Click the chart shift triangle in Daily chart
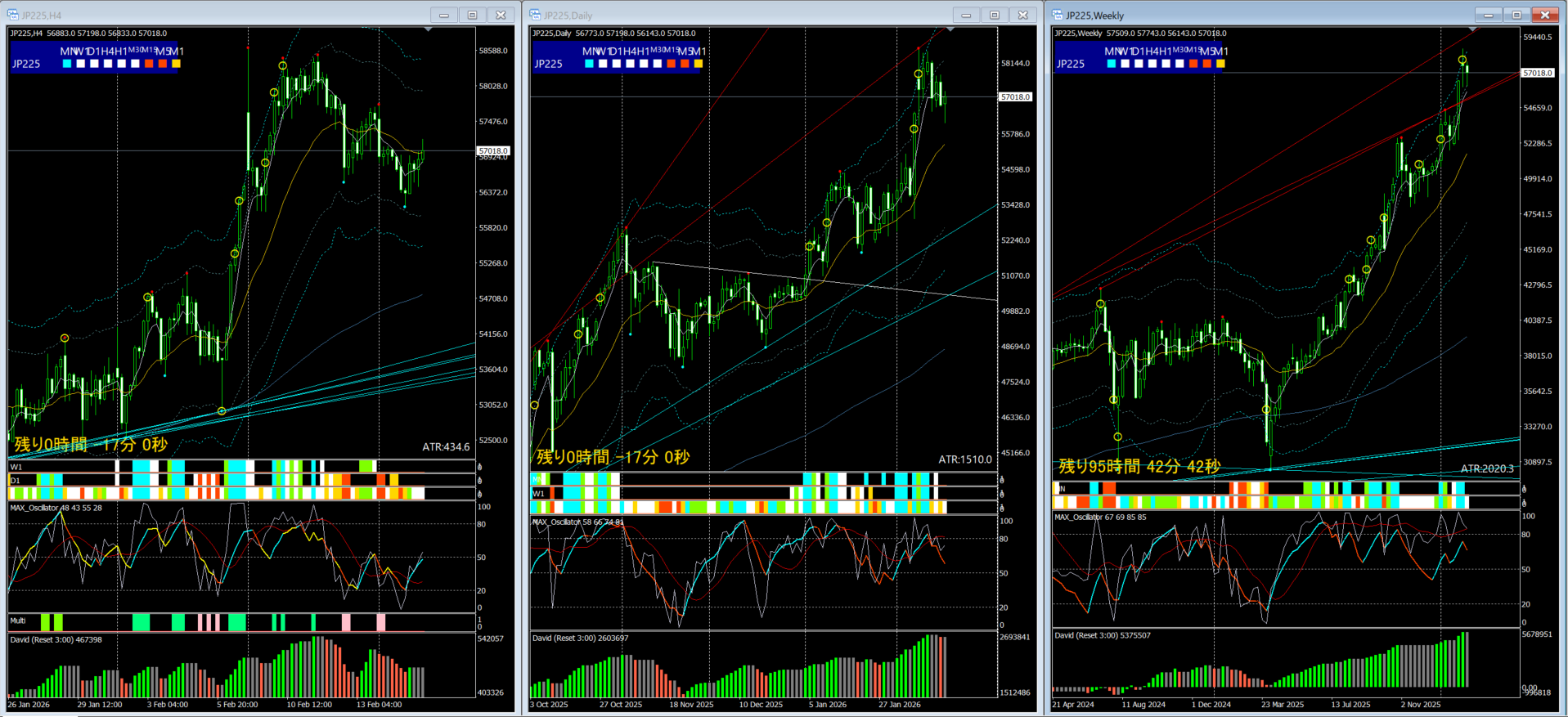The height and width of the screenshot is (717, 1568). [x=950, y=29]
